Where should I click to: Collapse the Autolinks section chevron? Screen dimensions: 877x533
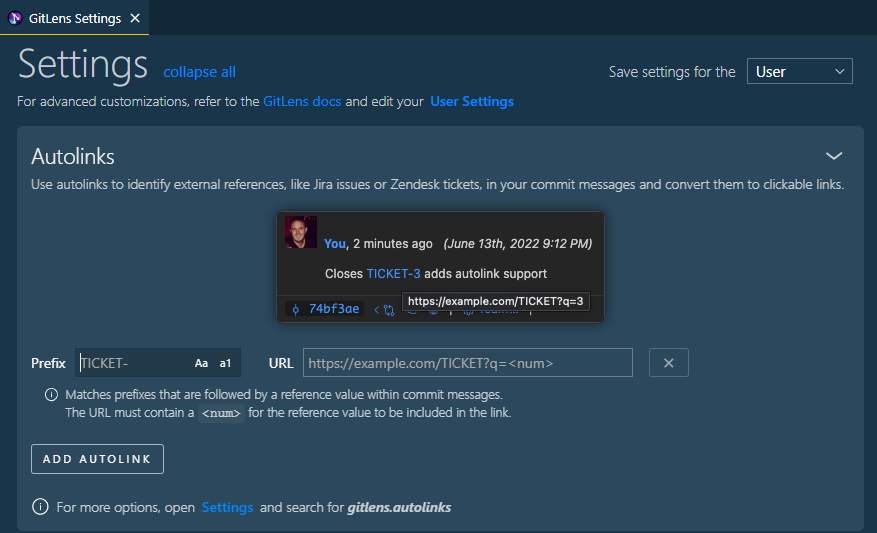coord(834,156)
